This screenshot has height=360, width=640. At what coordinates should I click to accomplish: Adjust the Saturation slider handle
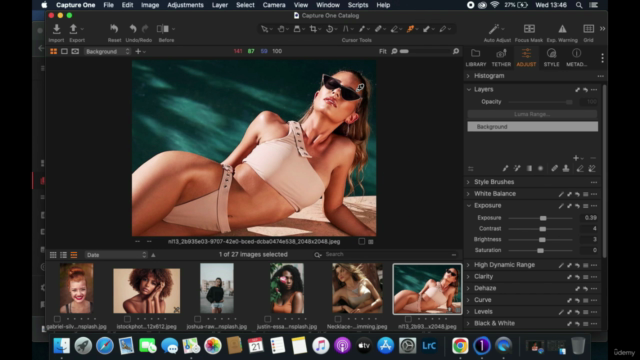click(540, 251)
